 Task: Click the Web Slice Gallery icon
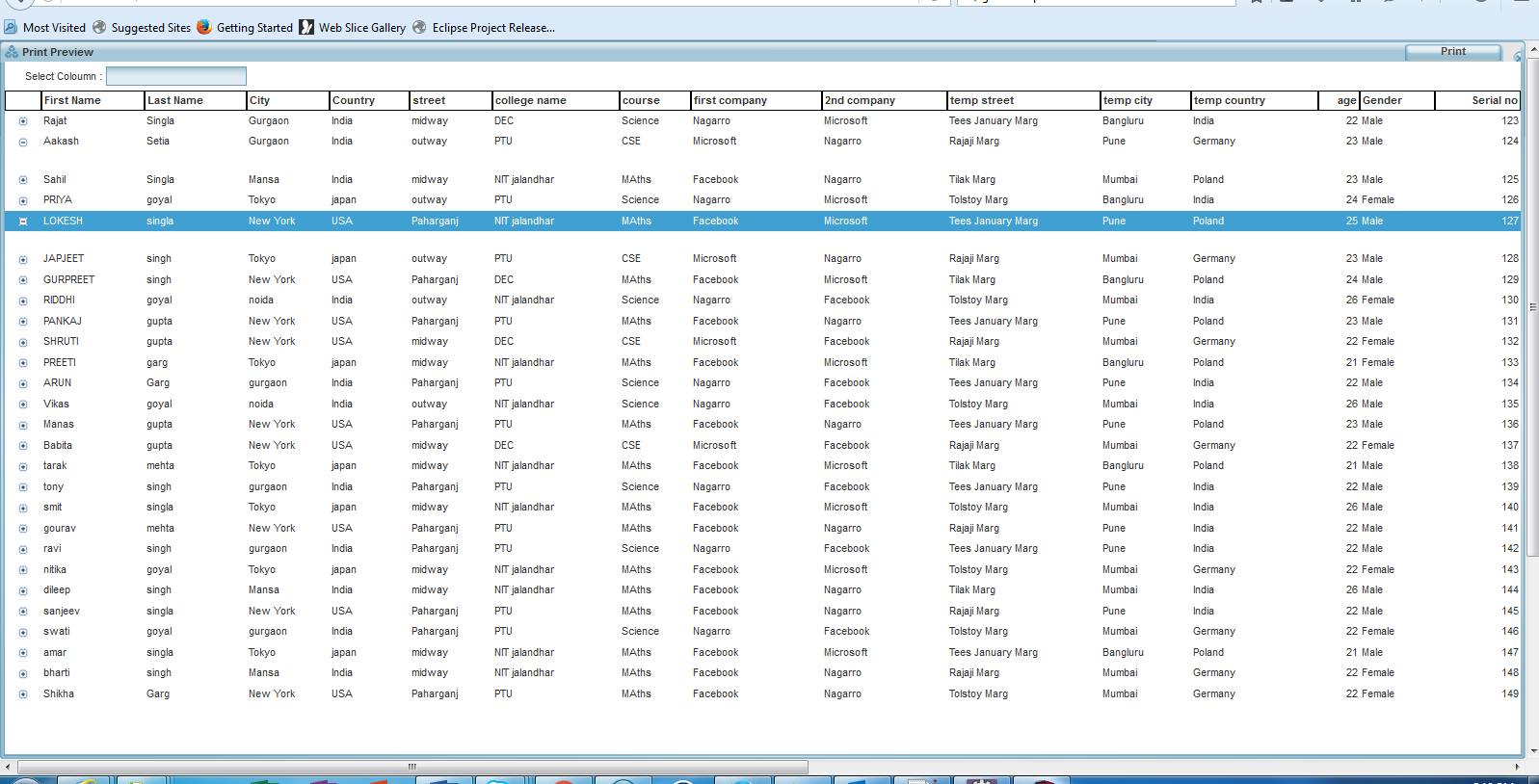click(306, 28)
